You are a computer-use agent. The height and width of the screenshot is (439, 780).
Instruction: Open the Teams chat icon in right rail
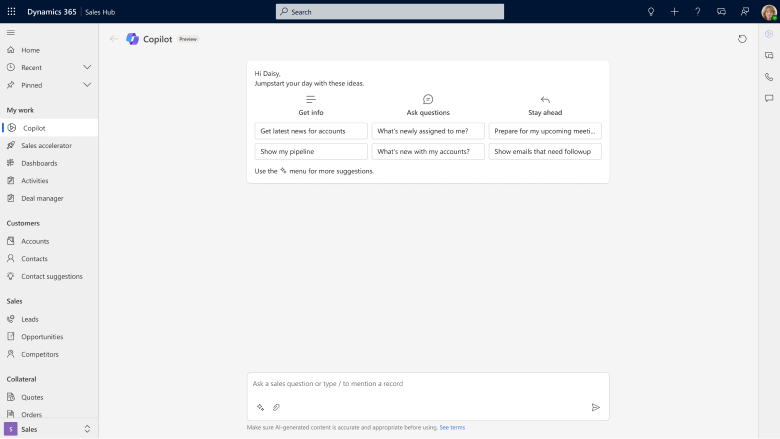[x=769, y=55]
